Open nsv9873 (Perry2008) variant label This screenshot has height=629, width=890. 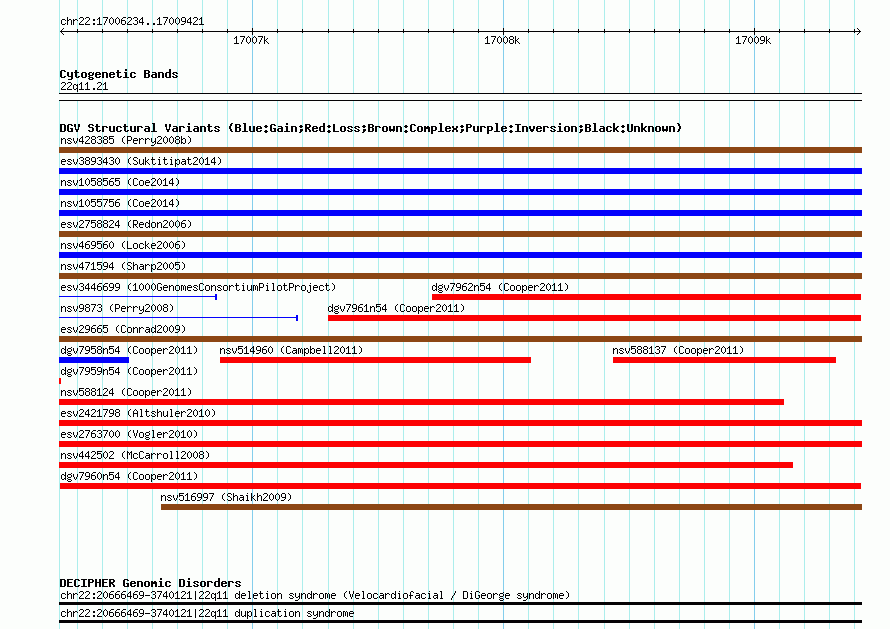[117, 308]
